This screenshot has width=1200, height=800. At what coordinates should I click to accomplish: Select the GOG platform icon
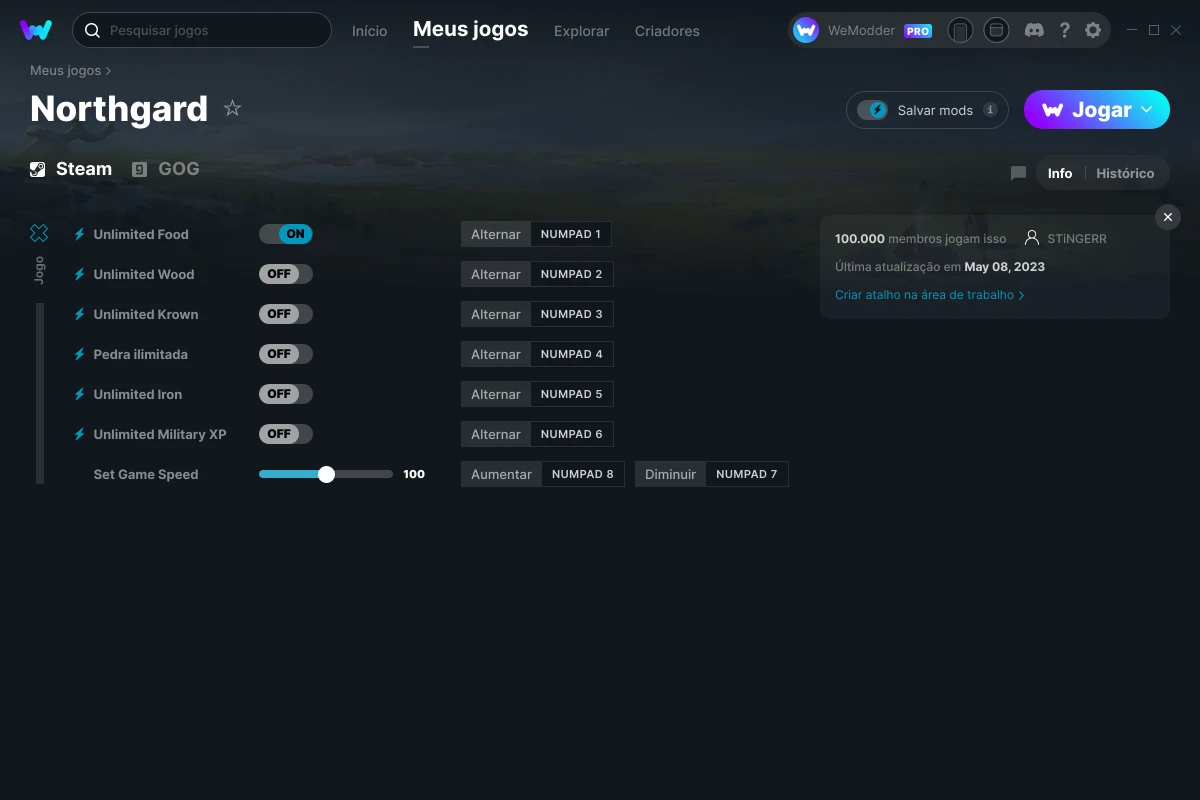point(140,169)
